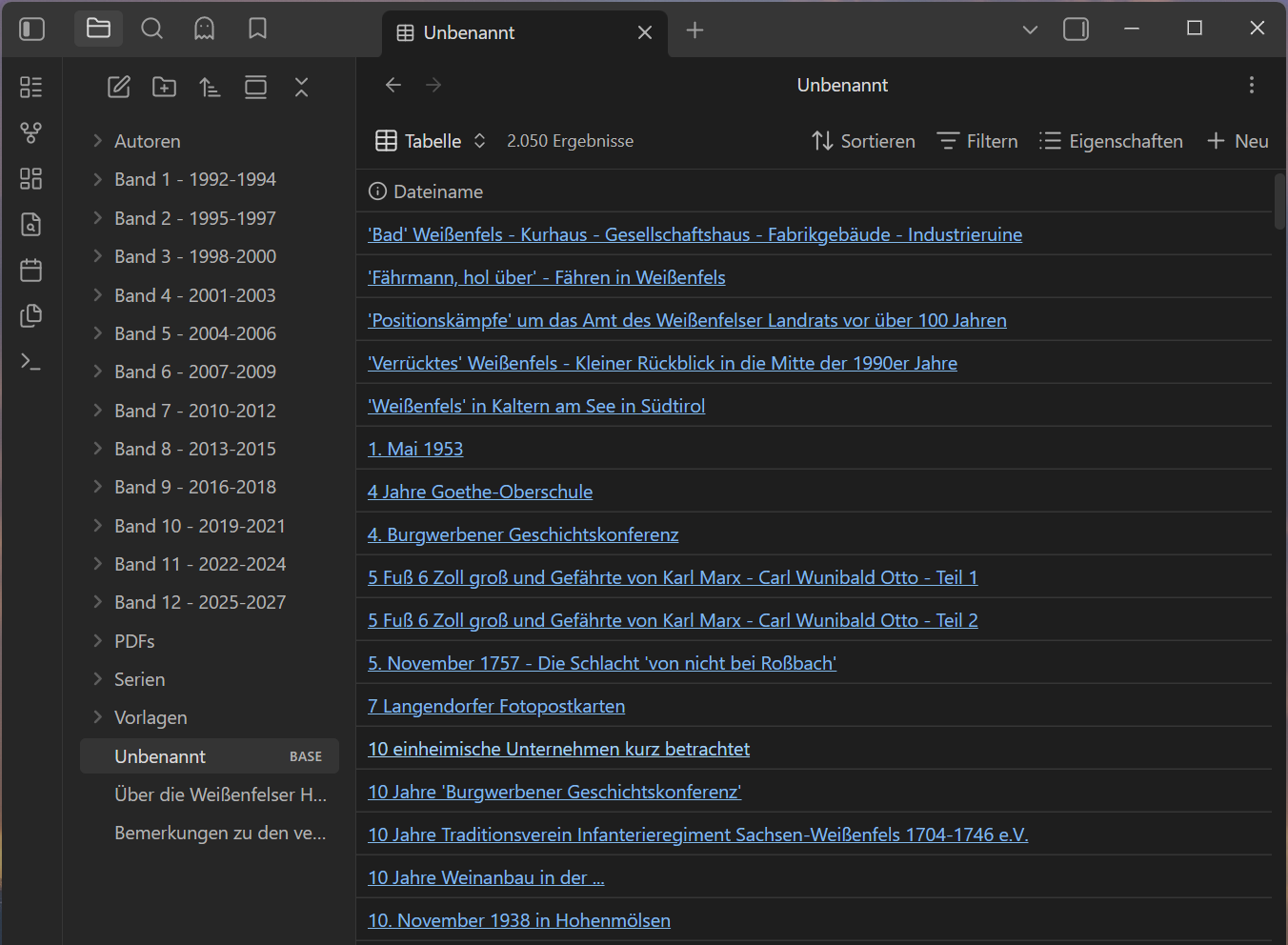Toggle auto-reveal current file icon
The image size is (1288, 945).
pyautogui.click(x=255, y=88)
